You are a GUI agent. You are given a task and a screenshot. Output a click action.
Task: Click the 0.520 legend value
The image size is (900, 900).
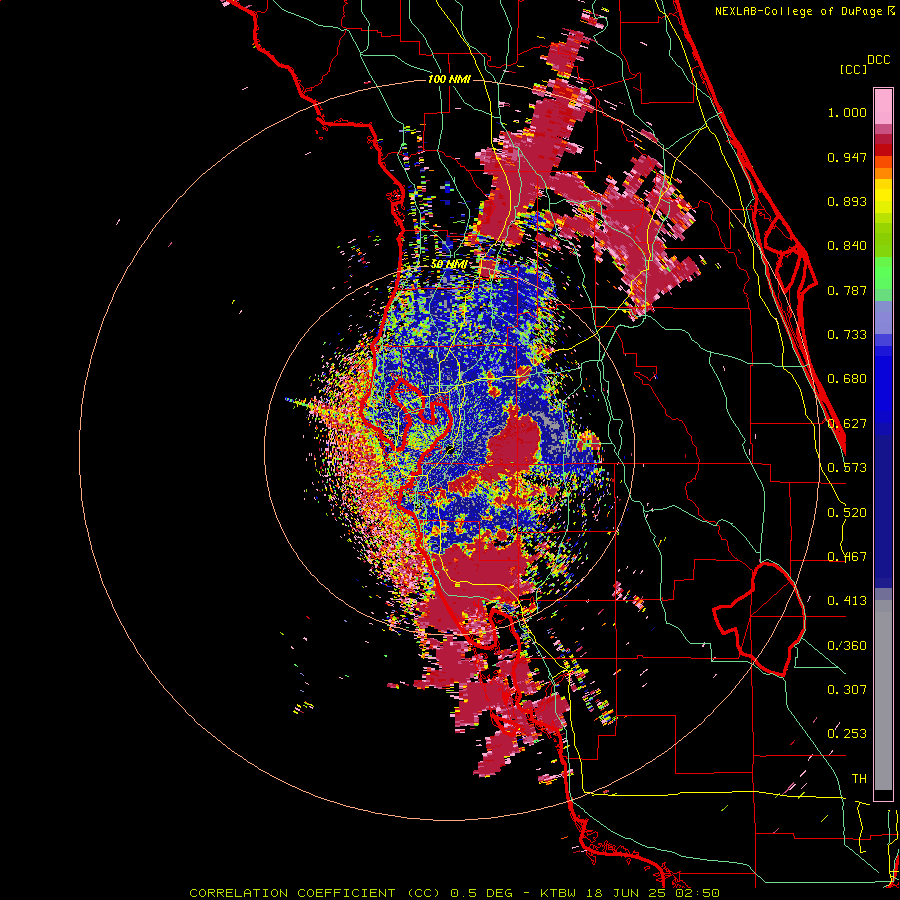point(847,513)
